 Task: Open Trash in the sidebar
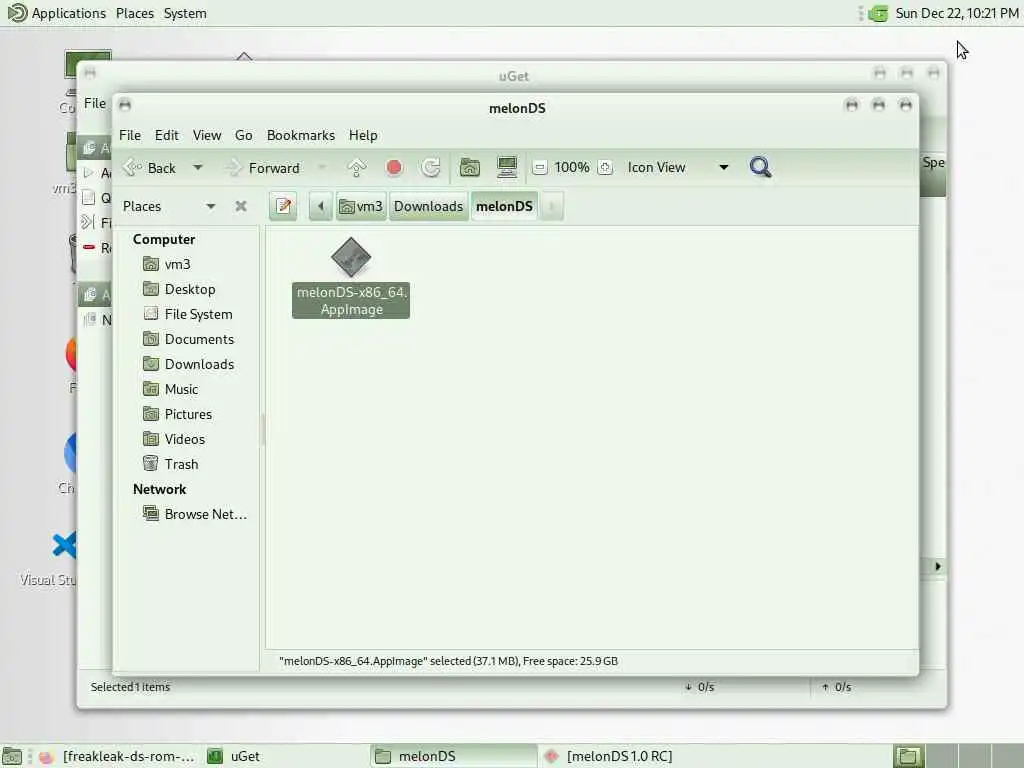pyautogui.click(x=189, y=464)
